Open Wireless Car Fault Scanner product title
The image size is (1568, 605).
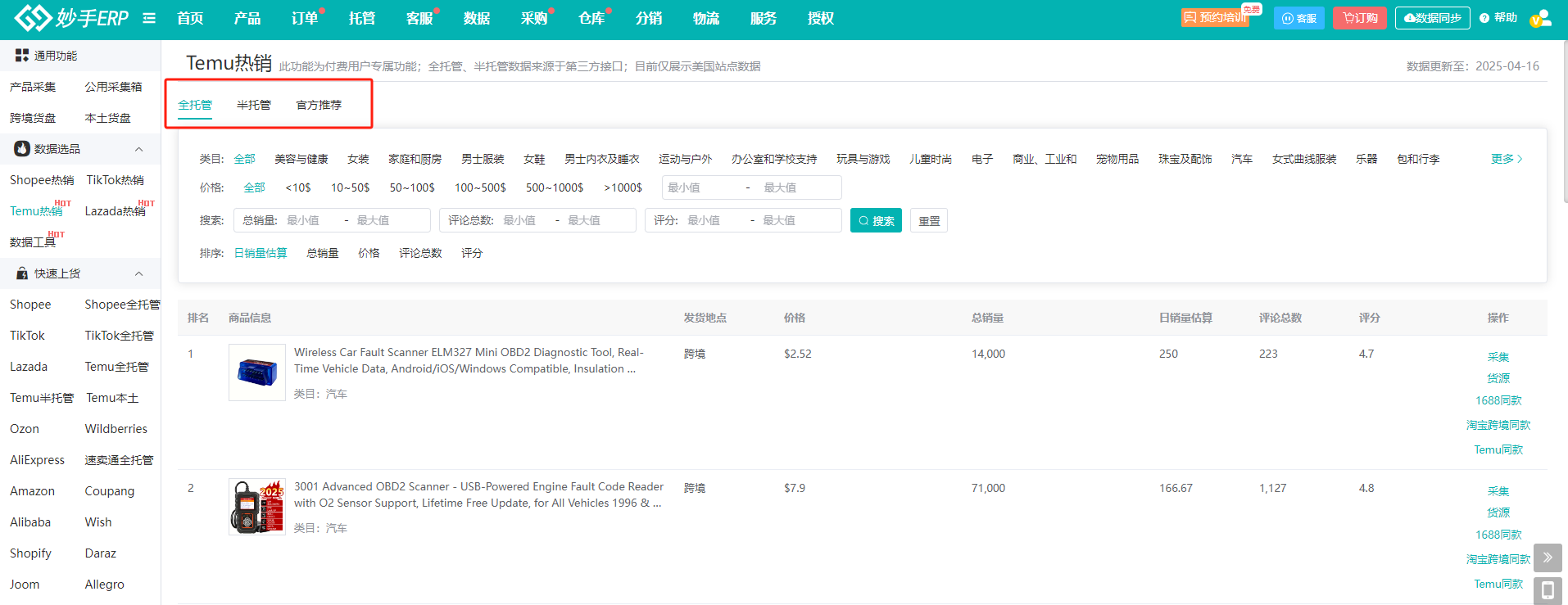click(x=469, y=360)
